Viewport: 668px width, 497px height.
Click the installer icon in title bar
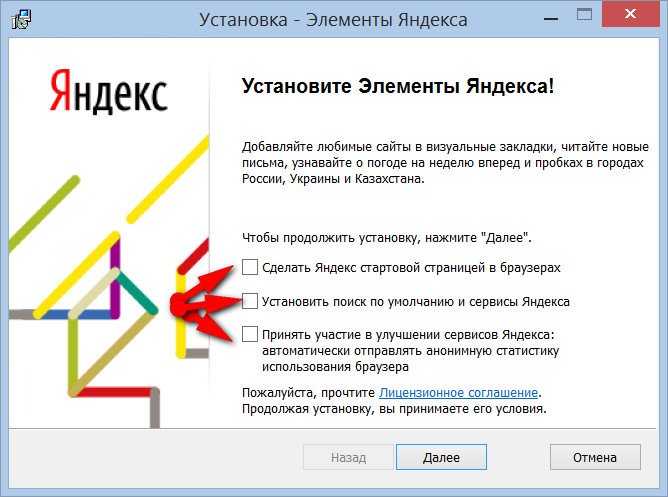pyautogui.click(x=21, y=20)
